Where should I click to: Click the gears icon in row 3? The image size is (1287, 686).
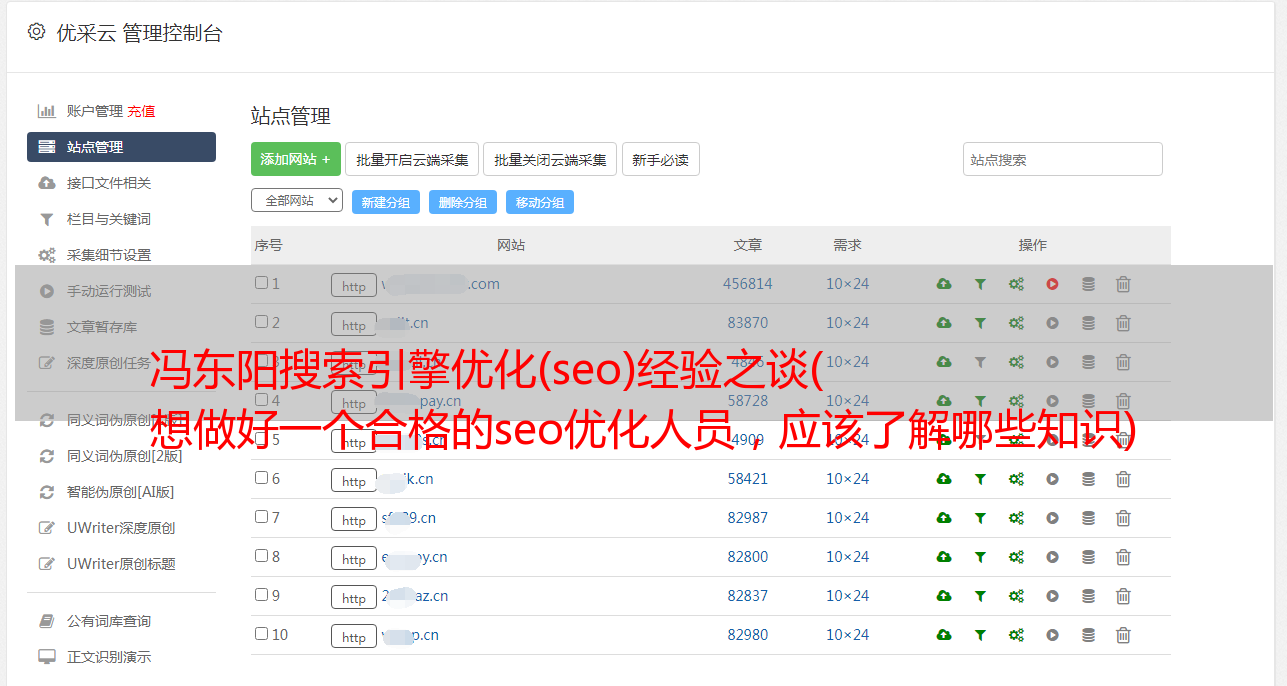click(x=1016, y=362)
